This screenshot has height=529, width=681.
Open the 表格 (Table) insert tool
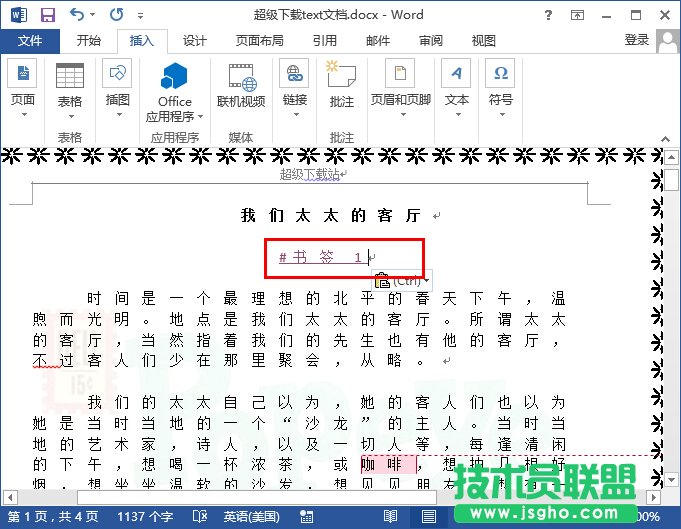click(x=69, y=87)
